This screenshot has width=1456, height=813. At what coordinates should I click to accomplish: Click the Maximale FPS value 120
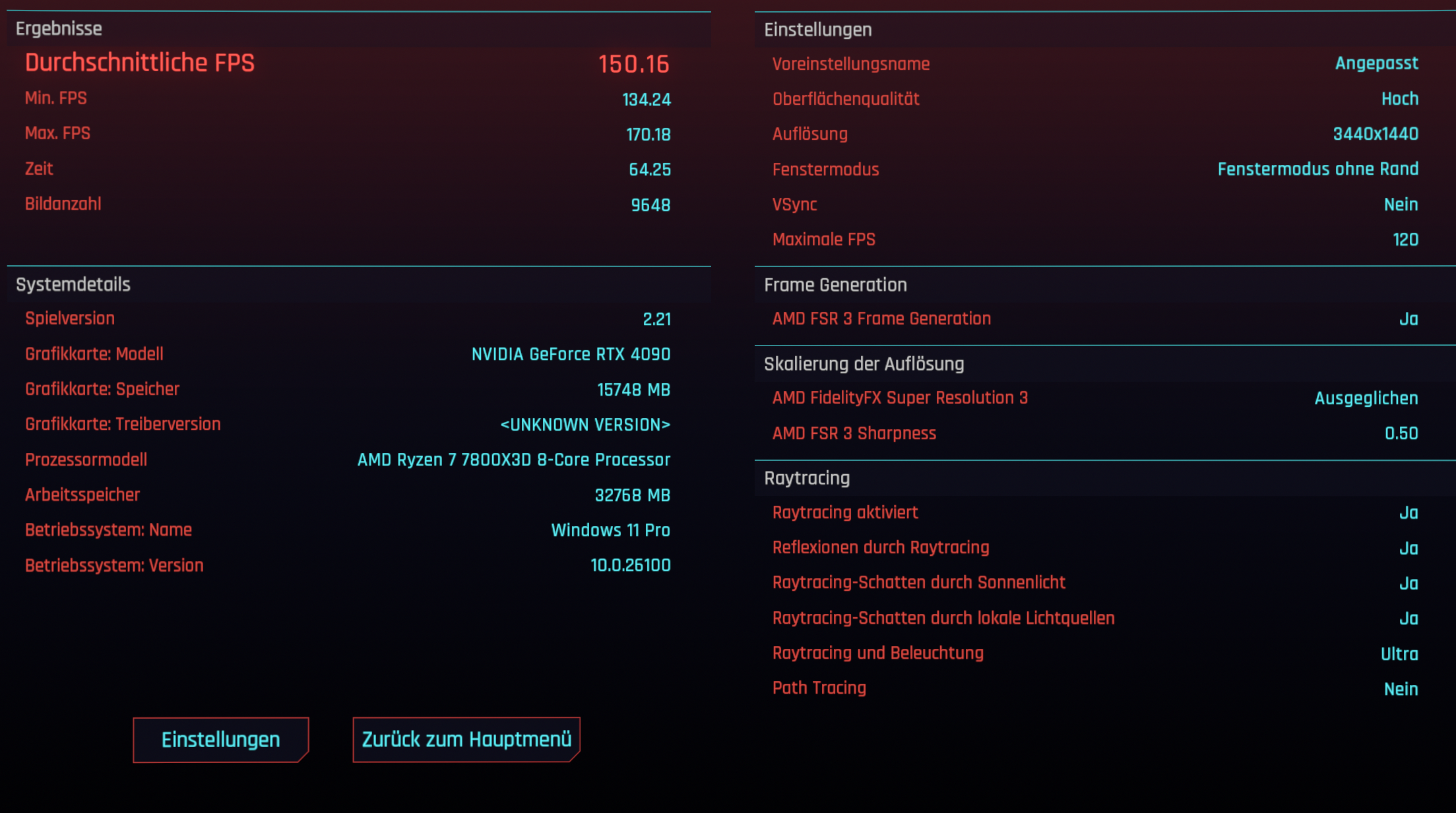pos(1405,240)
